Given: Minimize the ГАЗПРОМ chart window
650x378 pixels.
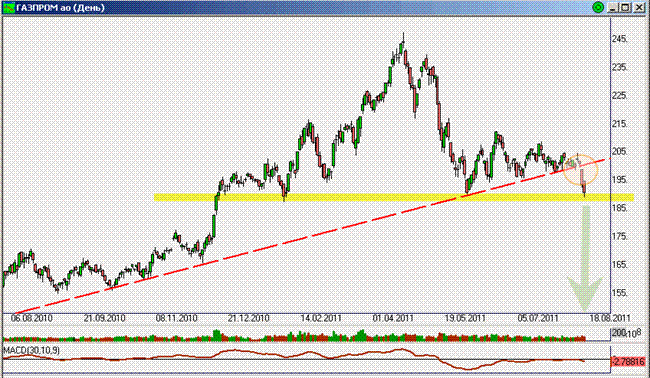Looking at the screenshot, I should click(614, 7).
